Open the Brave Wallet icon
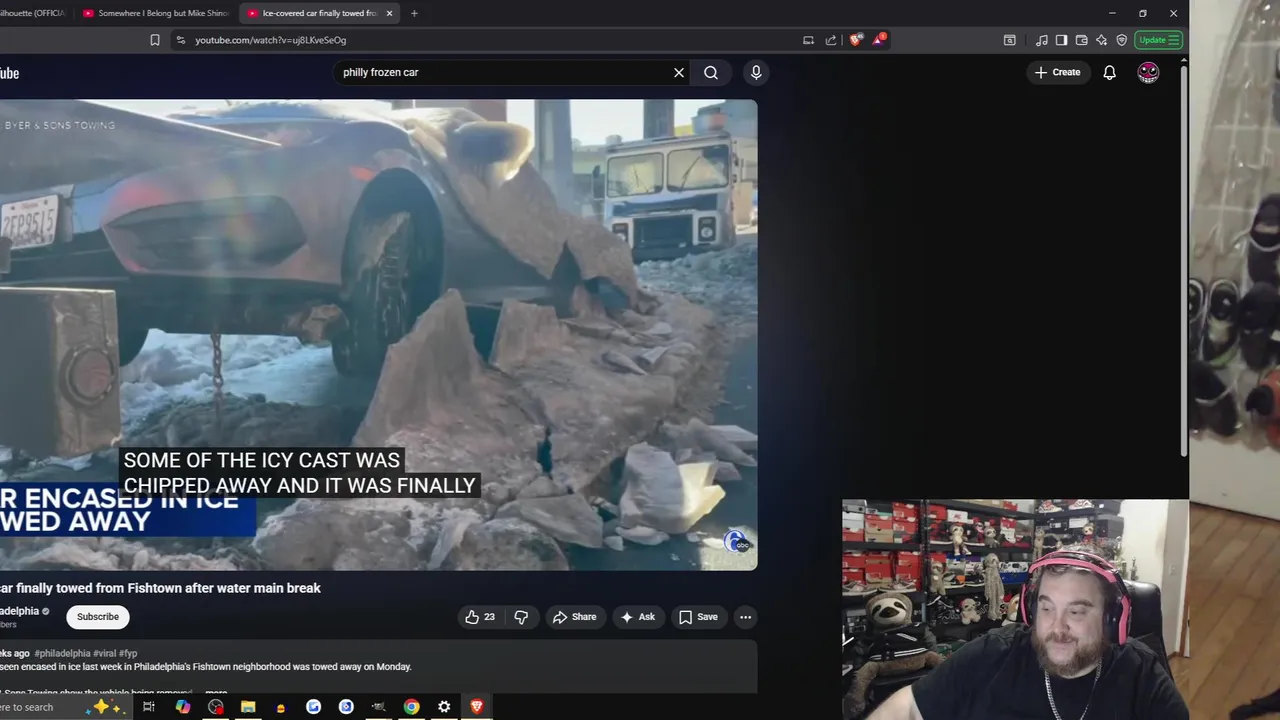The width and height of the screenshot is (1280, 720). (x=1081, y=40)
